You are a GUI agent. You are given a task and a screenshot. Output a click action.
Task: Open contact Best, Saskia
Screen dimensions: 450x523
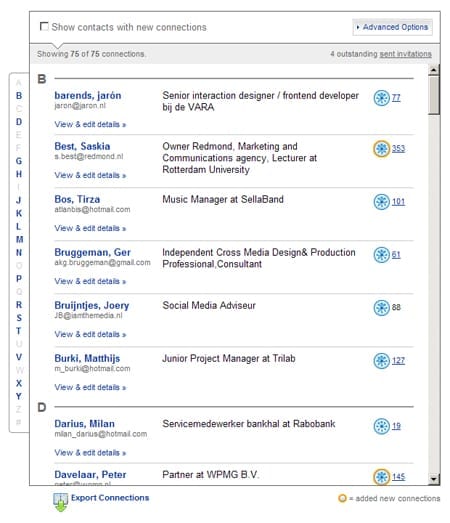pyautogui.click(x=82, y=146)
